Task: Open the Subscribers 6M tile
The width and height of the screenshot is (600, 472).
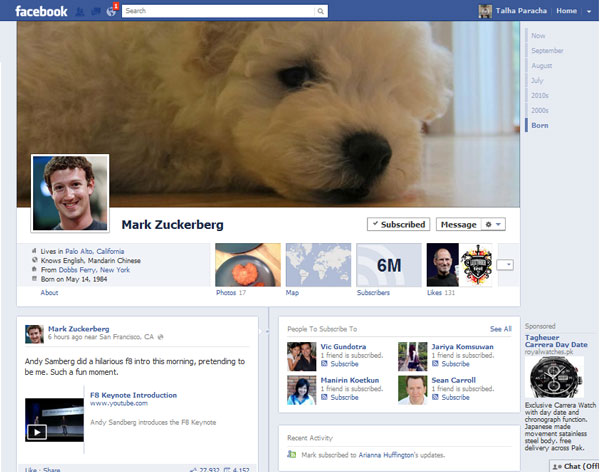Action: click(x=387, y=265)
